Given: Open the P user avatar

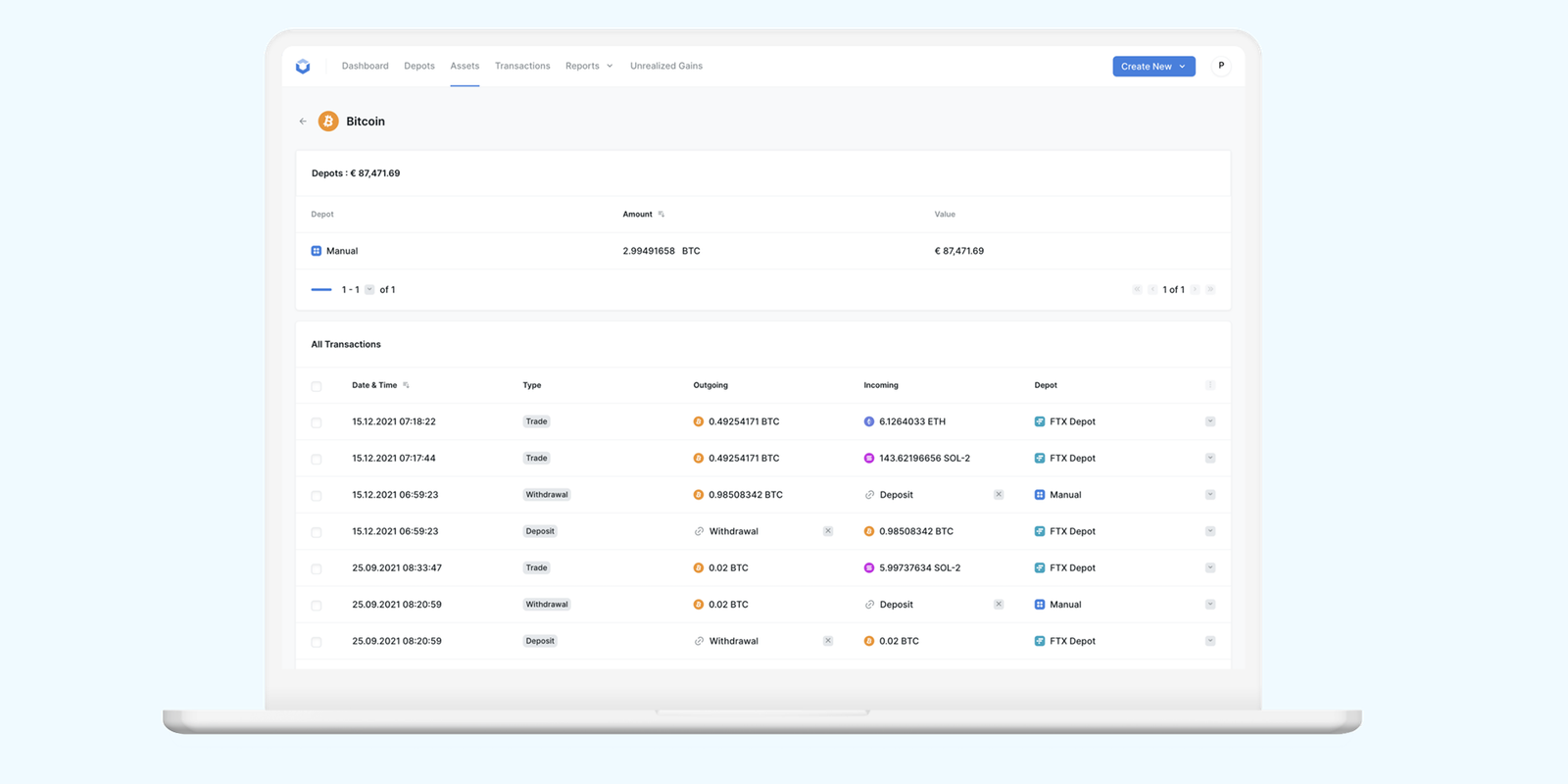Looking at the screenshot, I should coord(1221,66).
